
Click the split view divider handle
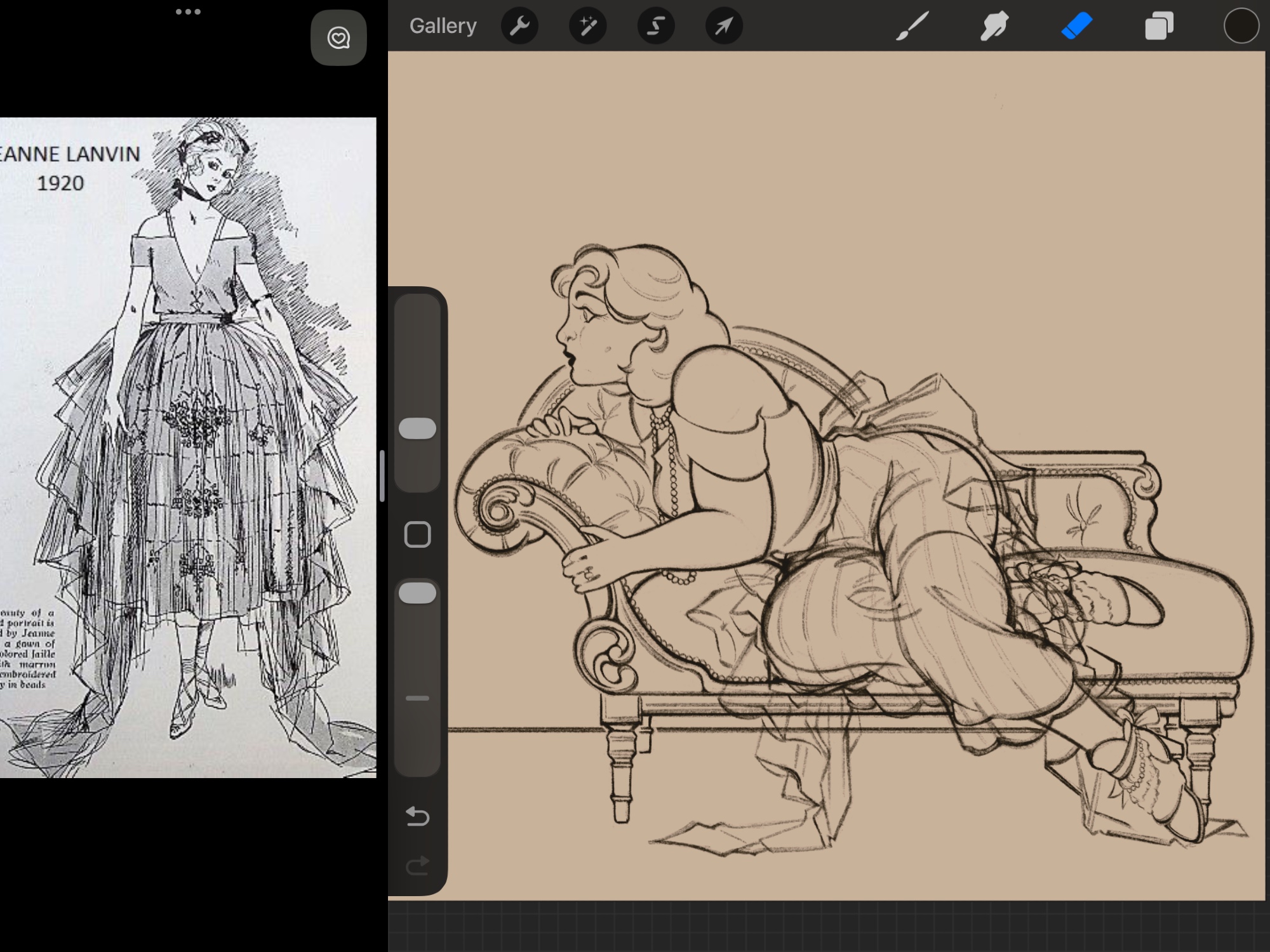(x=382, y=476)
